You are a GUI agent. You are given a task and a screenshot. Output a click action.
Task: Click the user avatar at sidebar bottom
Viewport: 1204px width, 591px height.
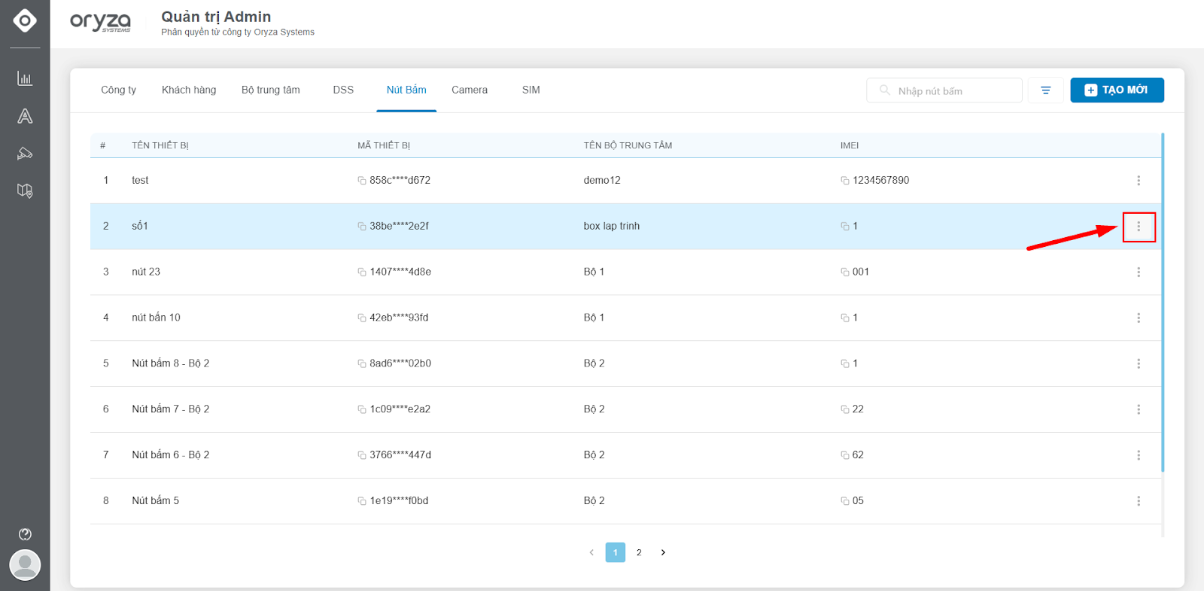coord(25,565)
